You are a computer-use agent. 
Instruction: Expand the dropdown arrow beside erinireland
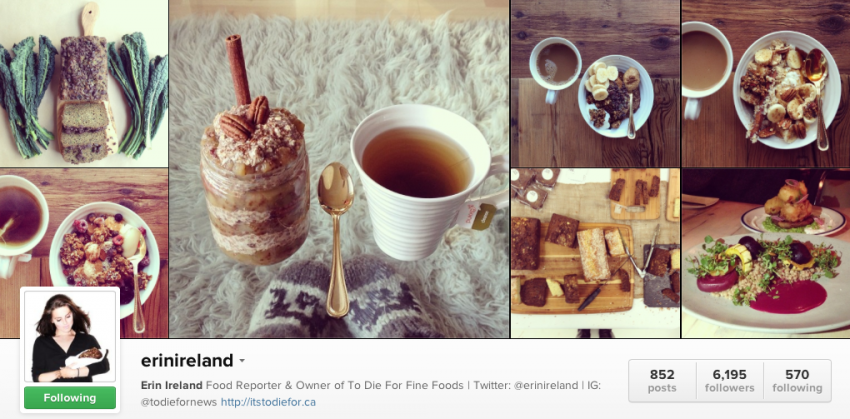(x=242, y=361)
